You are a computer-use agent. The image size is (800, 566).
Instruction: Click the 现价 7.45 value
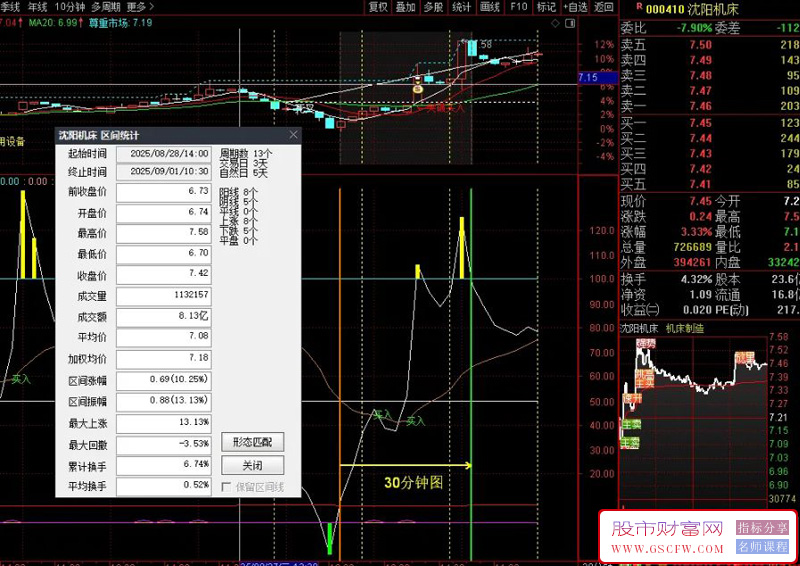pos(701,201)
